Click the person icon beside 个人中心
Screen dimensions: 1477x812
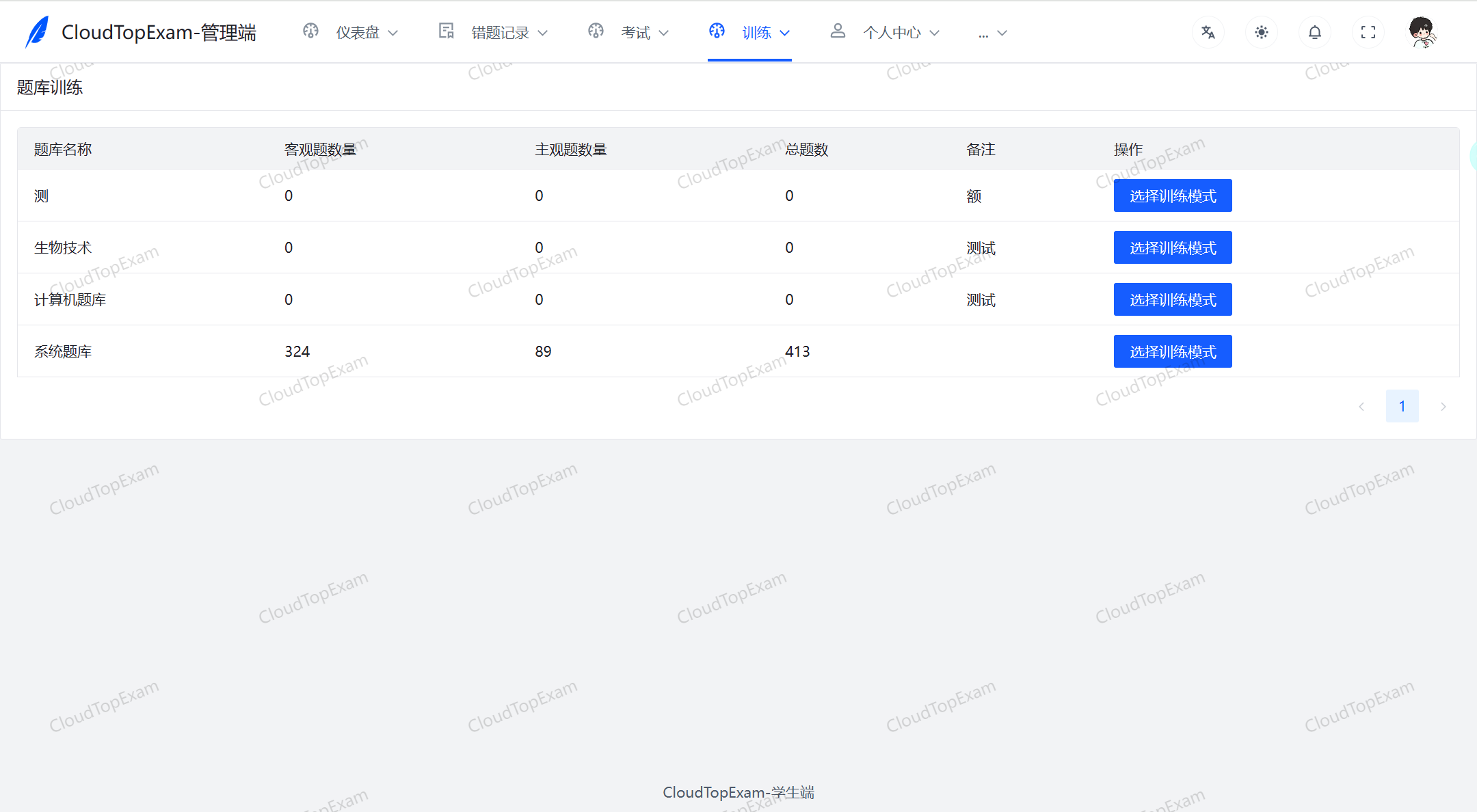[838, 31]
